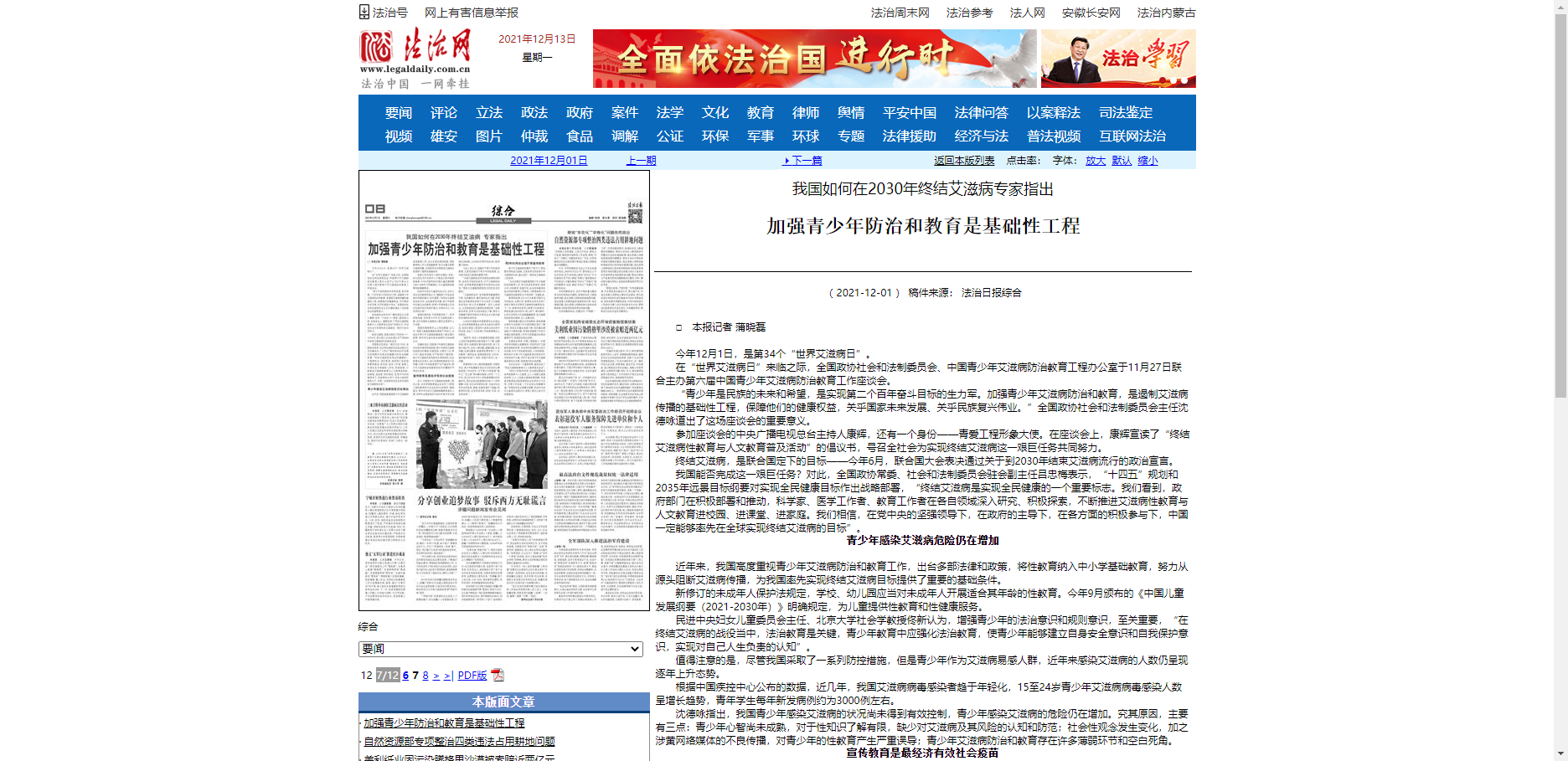Go to 环球 section
This screenshot has height=761, width=1568.
(x=806, y=136)
